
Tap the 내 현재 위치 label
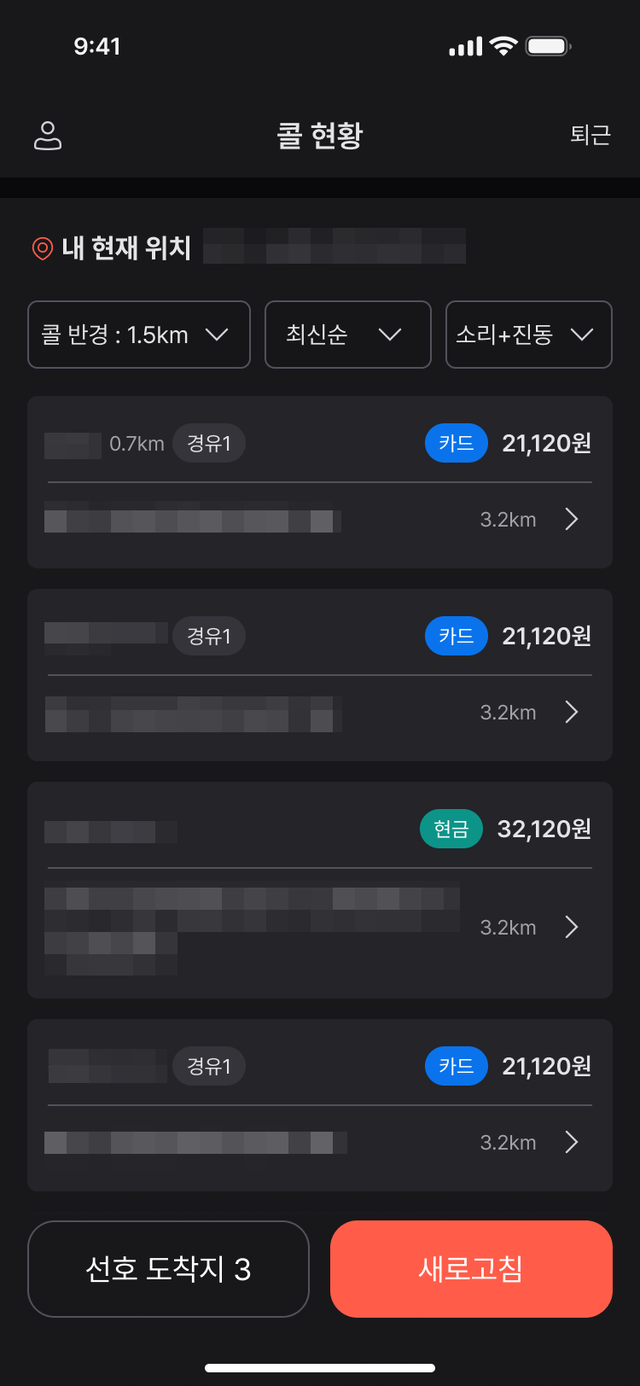(126, 248)
